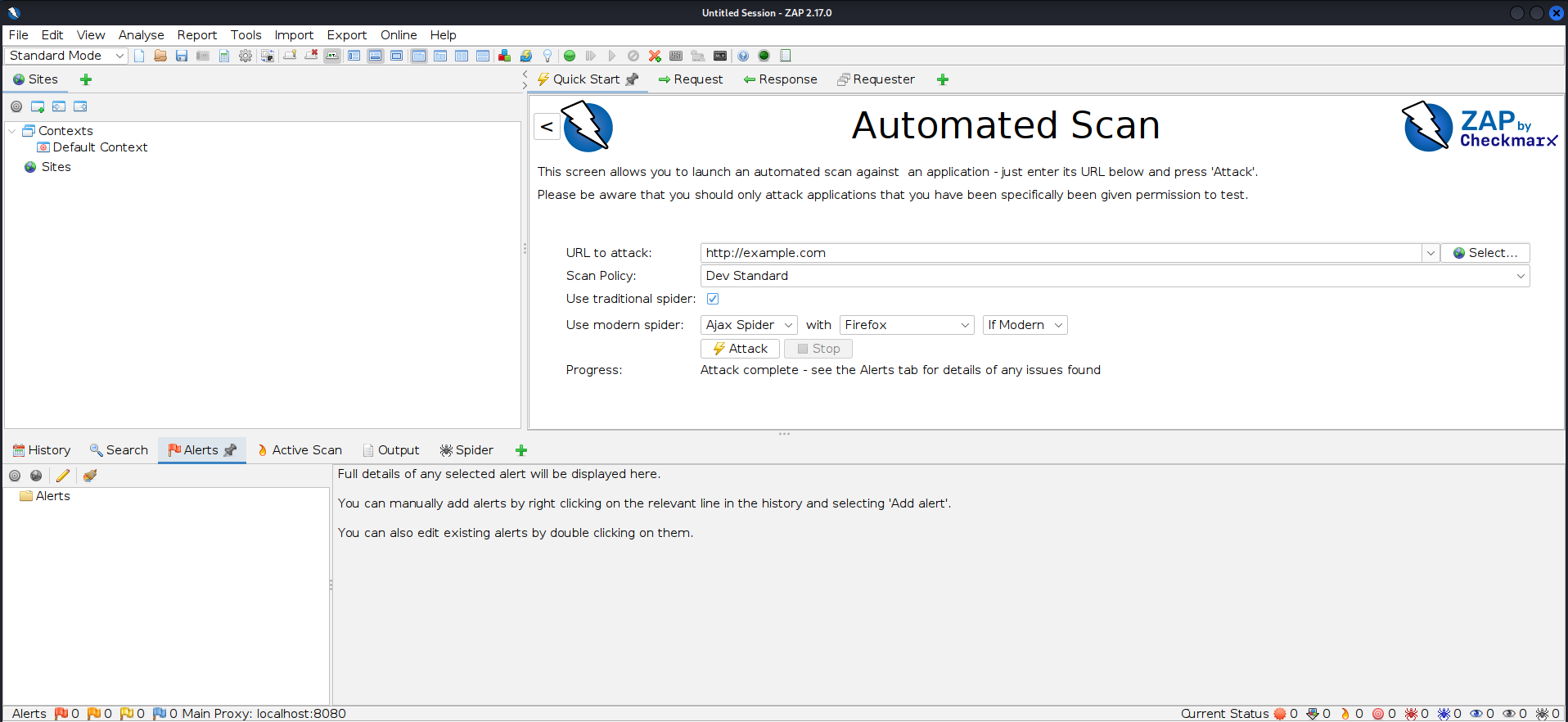
Task: Click the Select... button
Action: [1485, 253]
